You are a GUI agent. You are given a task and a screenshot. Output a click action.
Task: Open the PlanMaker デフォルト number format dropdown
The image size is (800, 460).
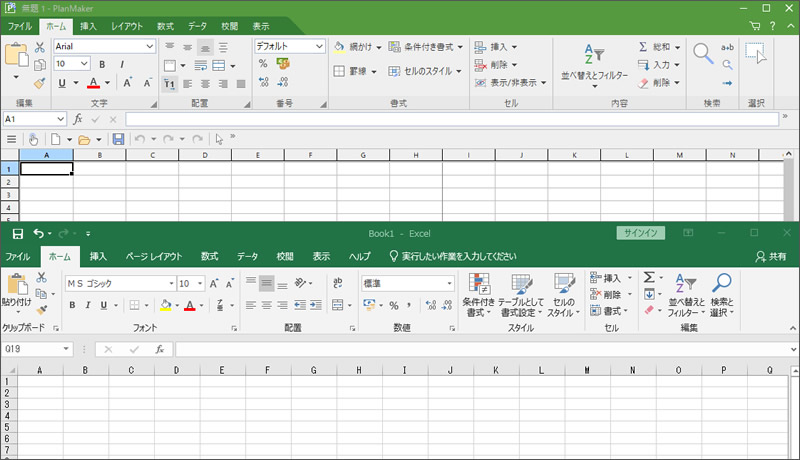(320, 46)
